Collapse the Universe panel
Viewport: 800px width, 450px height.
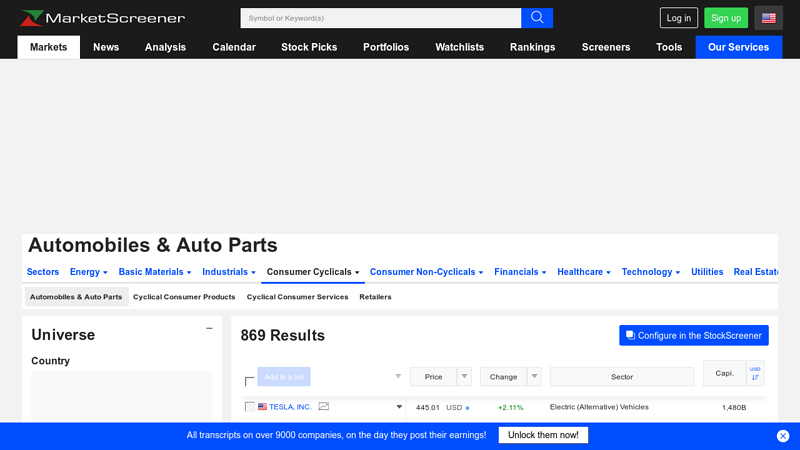(x=209, y=329)
